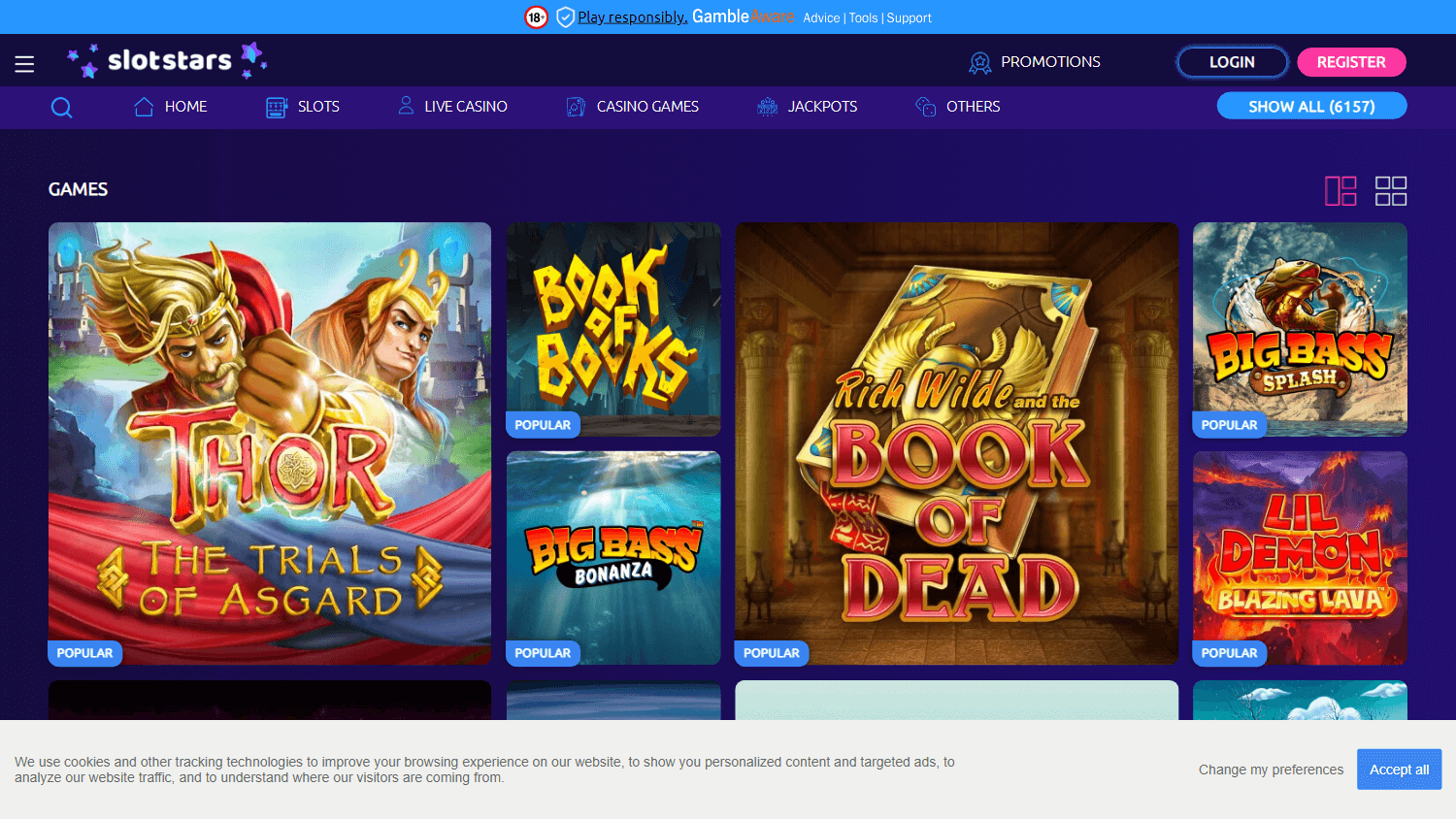Click the Slots machine icon

pyautogui.click(x=277, y=107)
